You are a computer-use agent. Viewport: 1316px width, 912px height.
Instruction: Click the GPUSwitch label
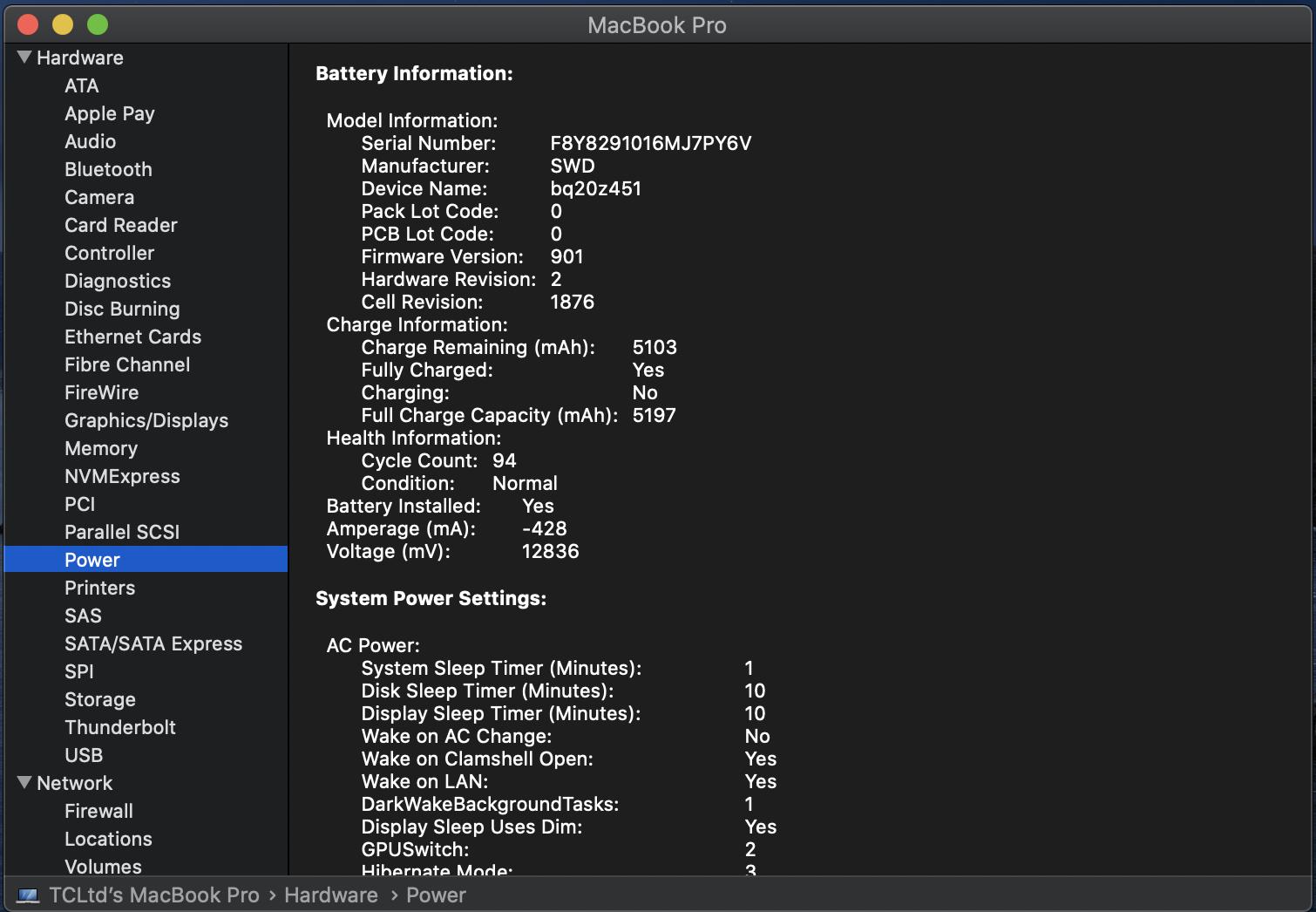(x=415, y=849)
